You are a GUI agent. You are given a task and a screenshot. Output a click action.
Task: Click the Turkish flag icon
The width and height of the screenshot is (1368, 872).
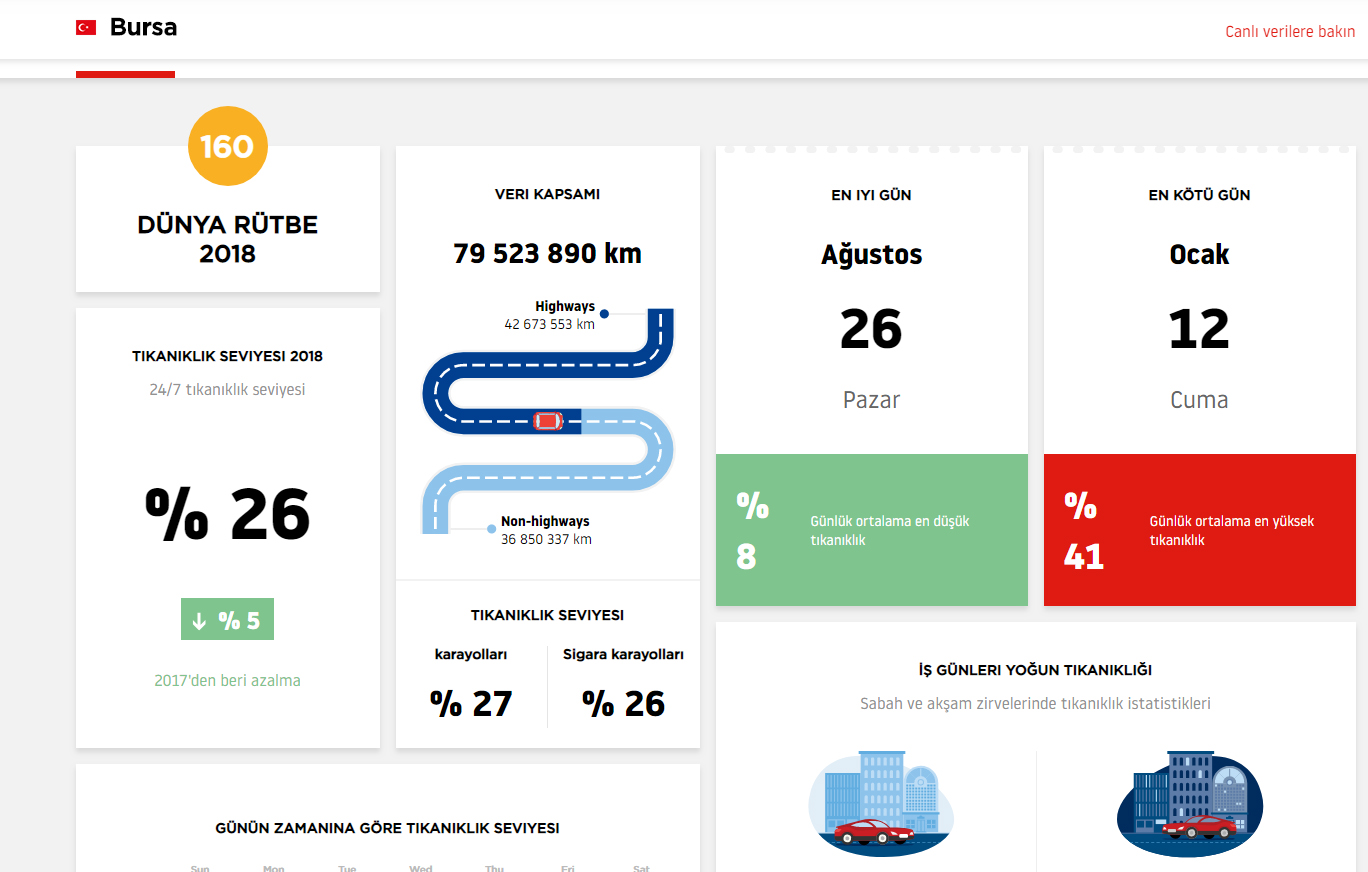(86, 28)
